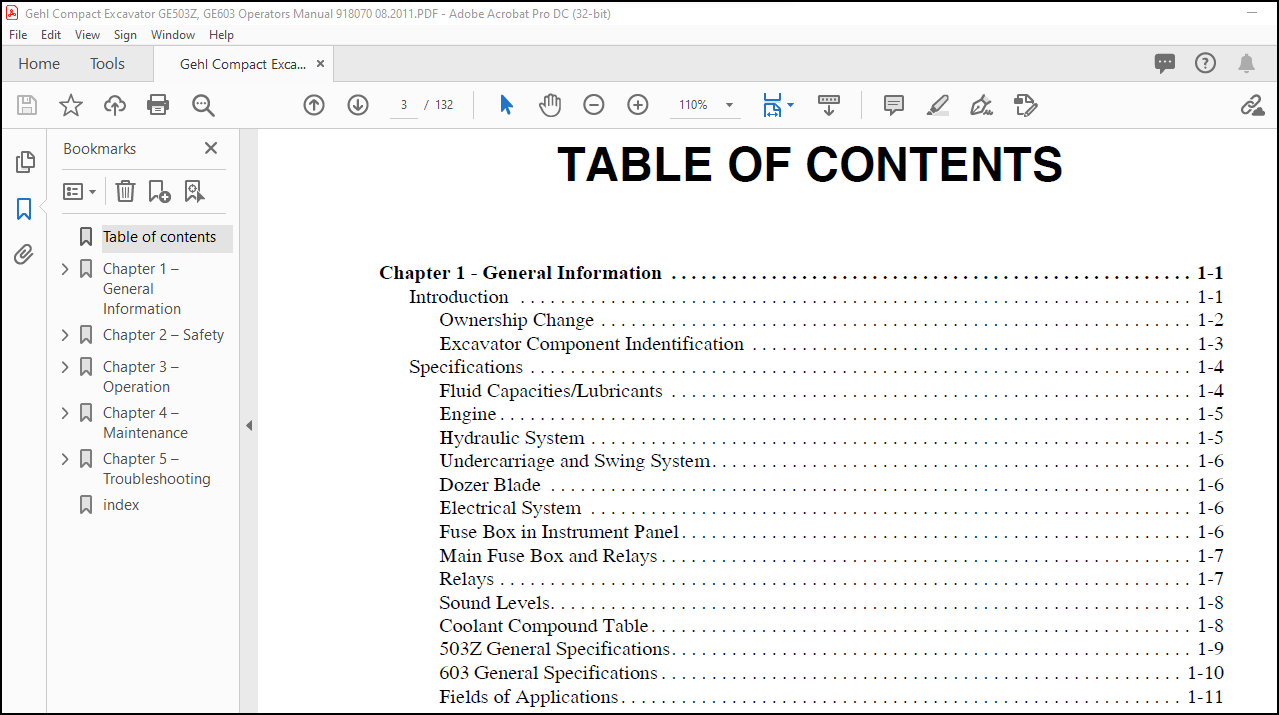1279x715 pixels.
Task: Switch to the Home tab
Action: pyautogui.click(x=39, y=63)
